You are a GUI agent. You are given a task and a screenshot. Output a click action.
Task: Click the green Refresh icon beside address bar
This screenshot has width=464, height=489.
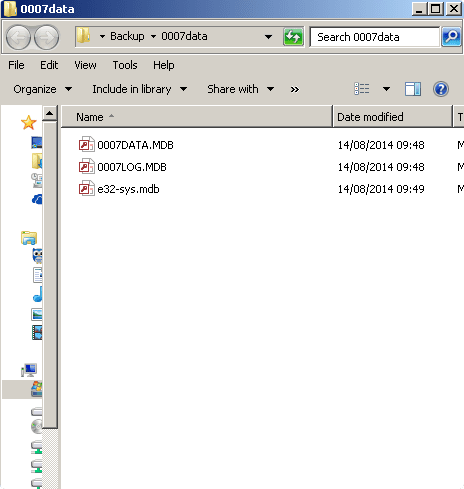293,37
